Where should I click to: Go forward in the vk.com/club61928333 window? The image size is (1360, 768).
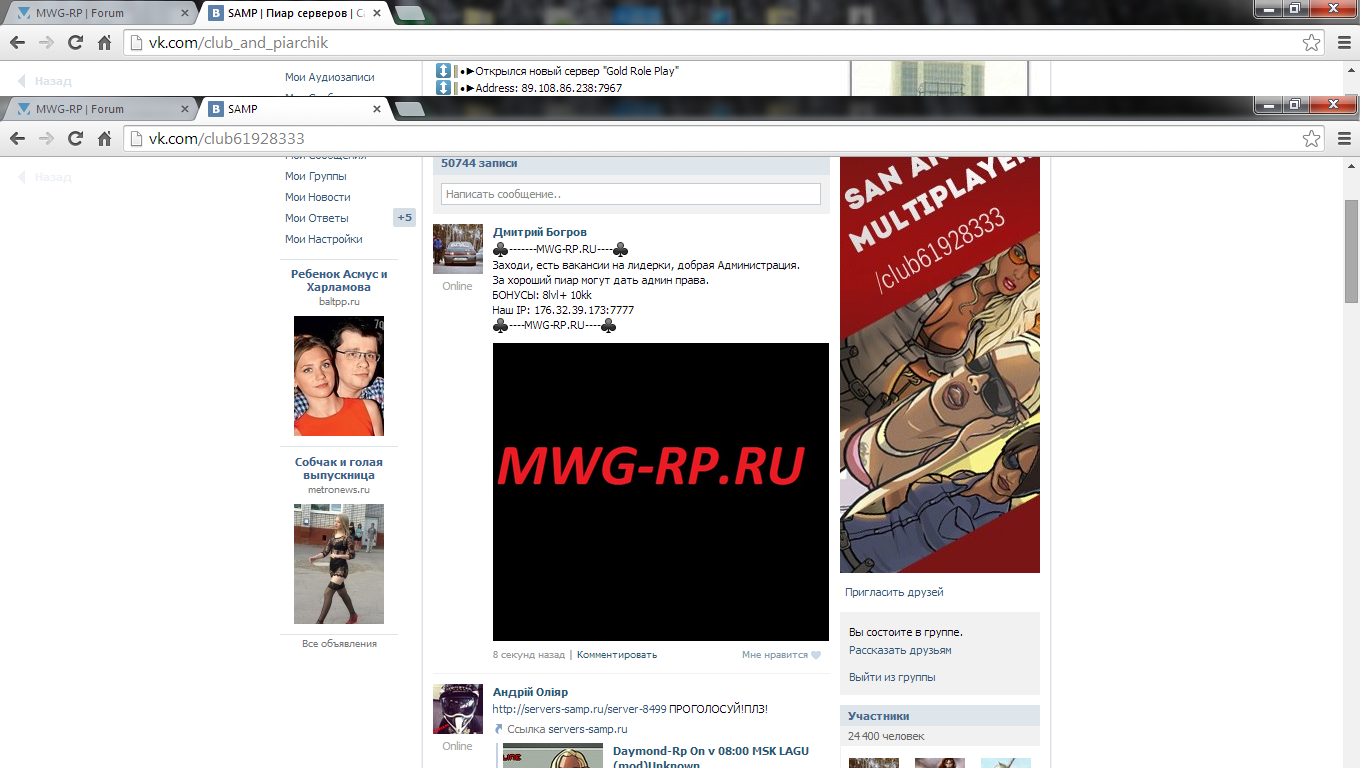point(46,139)
